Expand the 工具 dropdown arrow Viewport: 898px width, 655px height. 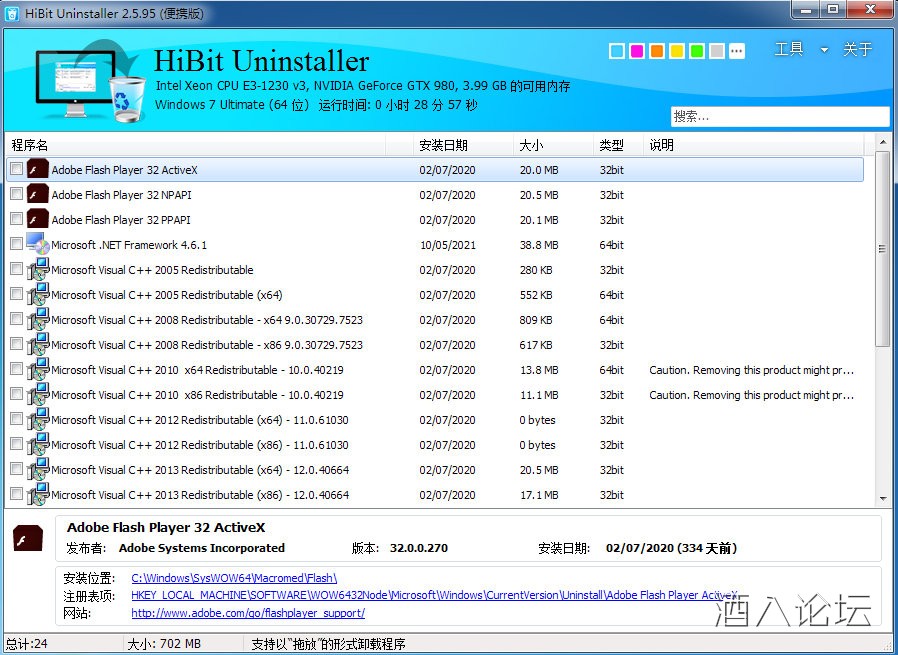(824, 50)
